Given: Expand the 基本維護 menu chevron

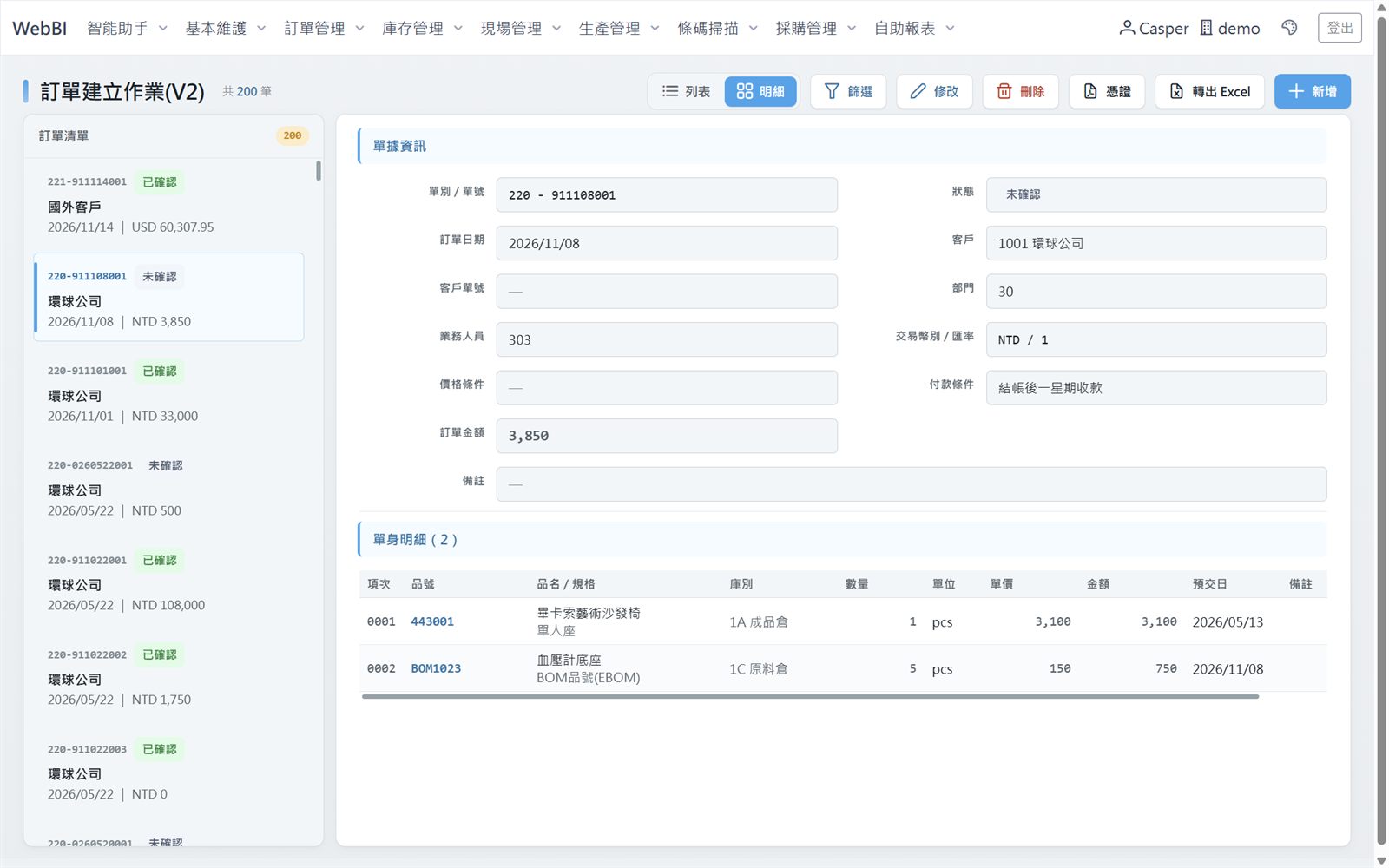Looking at the screenshot, I should click(261, 28).
